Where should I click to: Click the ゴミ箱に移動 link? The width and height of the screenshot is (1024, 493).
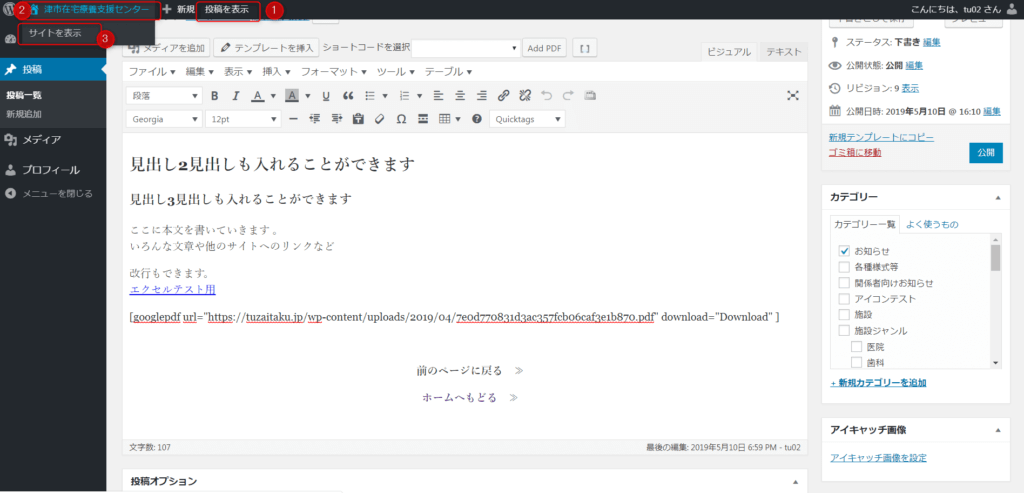click(x=855, y=152)
